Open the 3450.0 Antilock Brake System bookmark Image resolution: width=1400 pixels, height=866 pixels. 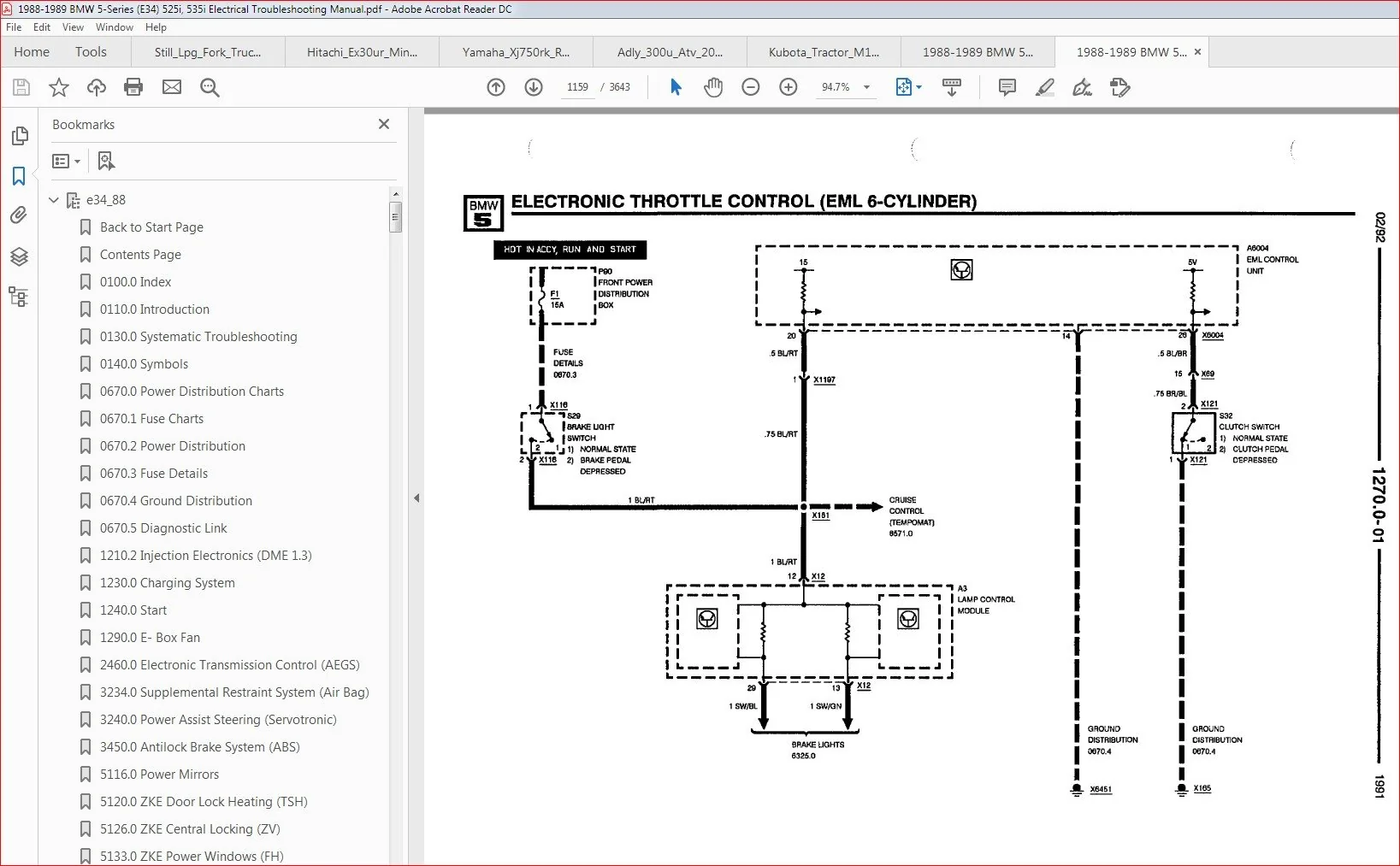point(199,747)
